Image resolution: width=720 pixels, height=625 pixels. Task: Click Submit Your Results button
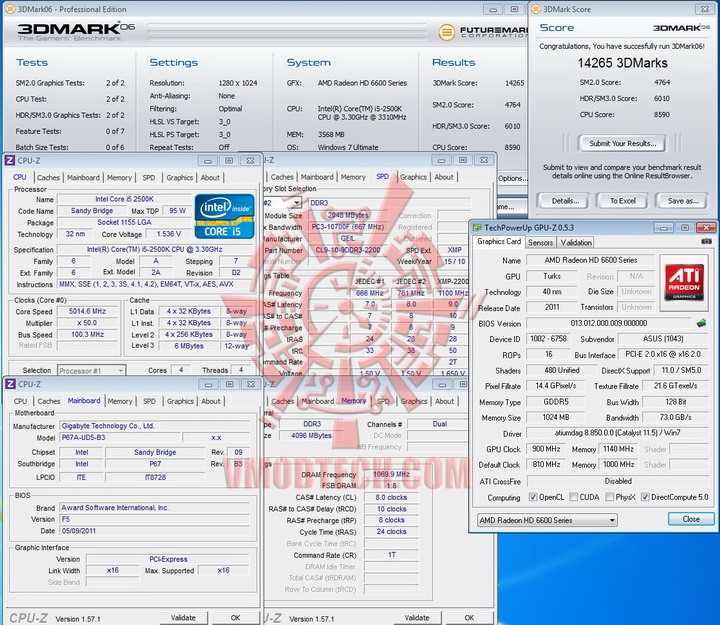(x=623, y=143)
